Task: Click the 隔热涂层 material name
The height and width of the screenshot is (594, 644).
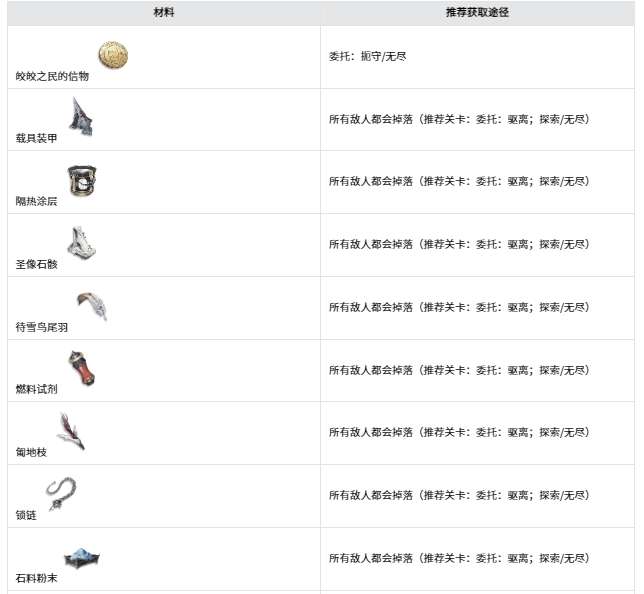Action: click(x=37, y=202)
